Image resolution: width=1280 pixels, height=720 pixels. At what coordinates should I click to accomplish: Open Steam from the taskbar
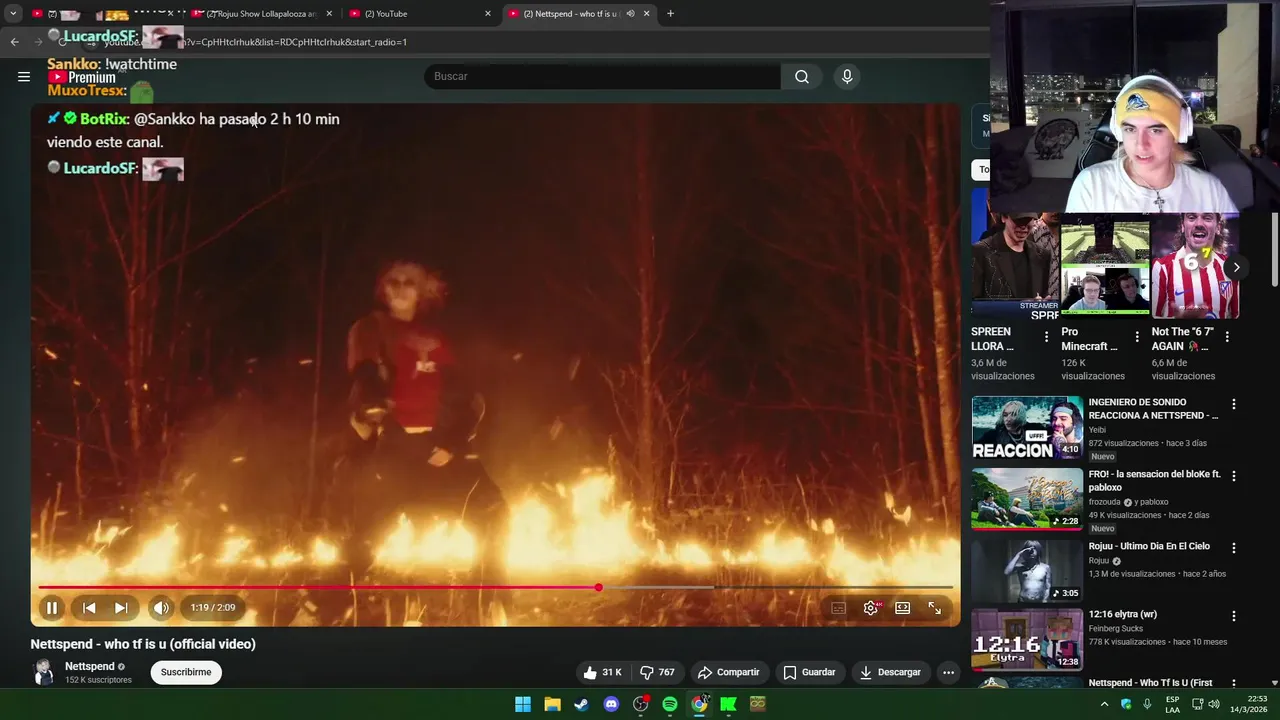coord(581,704)
